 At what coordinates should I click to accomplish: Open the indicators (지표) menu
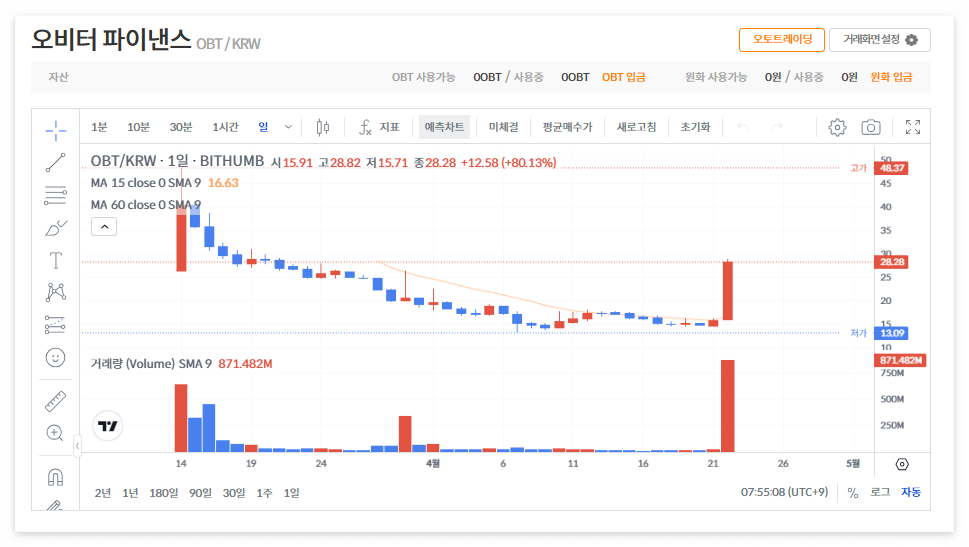pos(379,127)
